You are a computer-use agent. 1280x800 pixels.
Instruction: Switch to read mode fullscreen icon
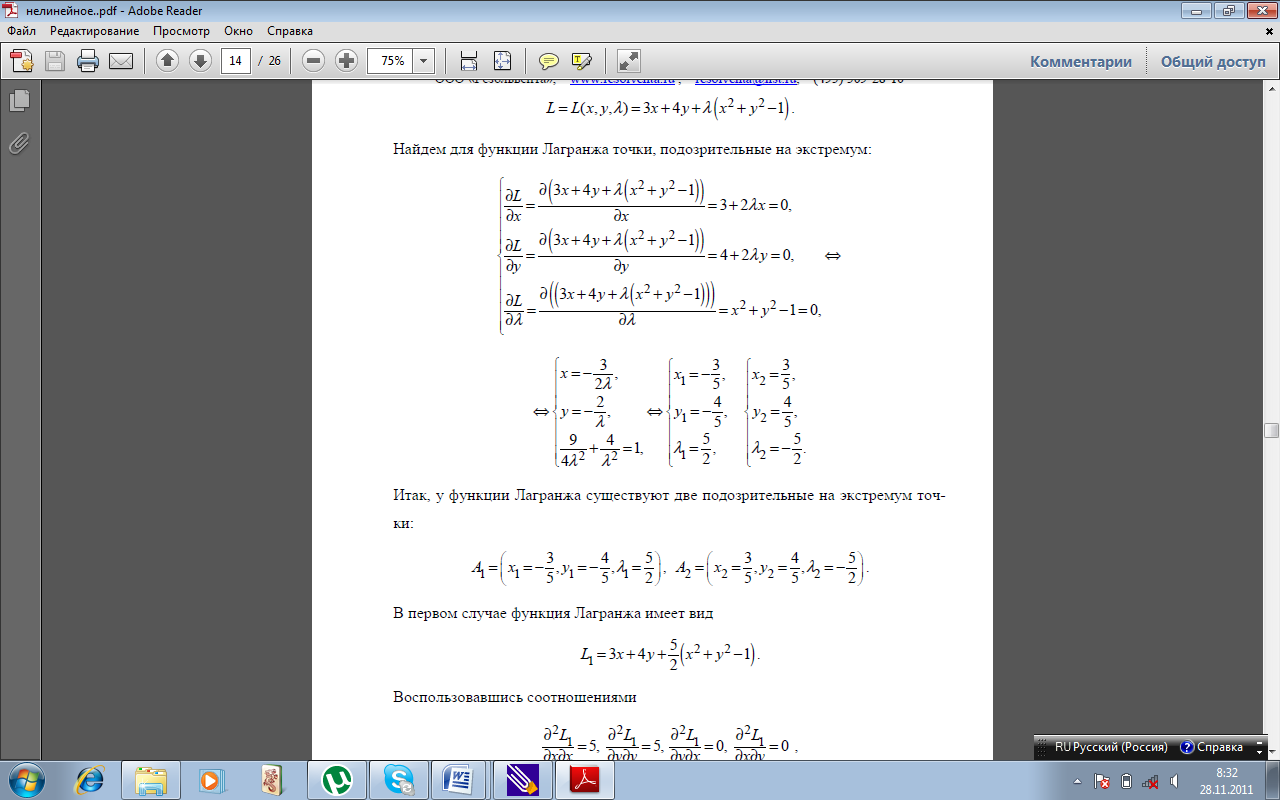coord(628,61)
